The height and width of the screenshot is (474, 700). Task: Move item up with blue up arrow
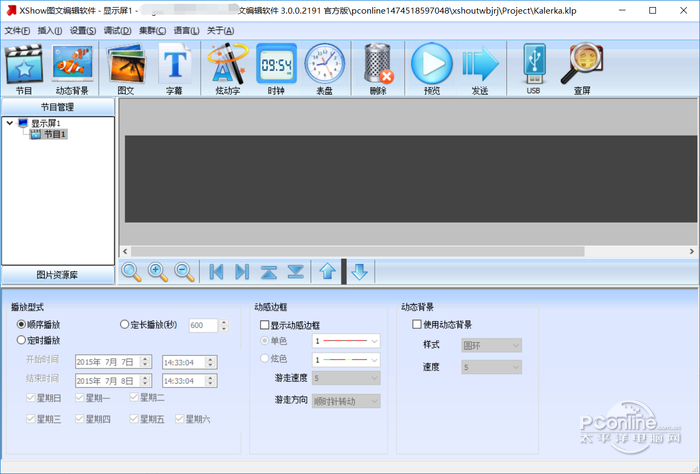pos(328,271)
